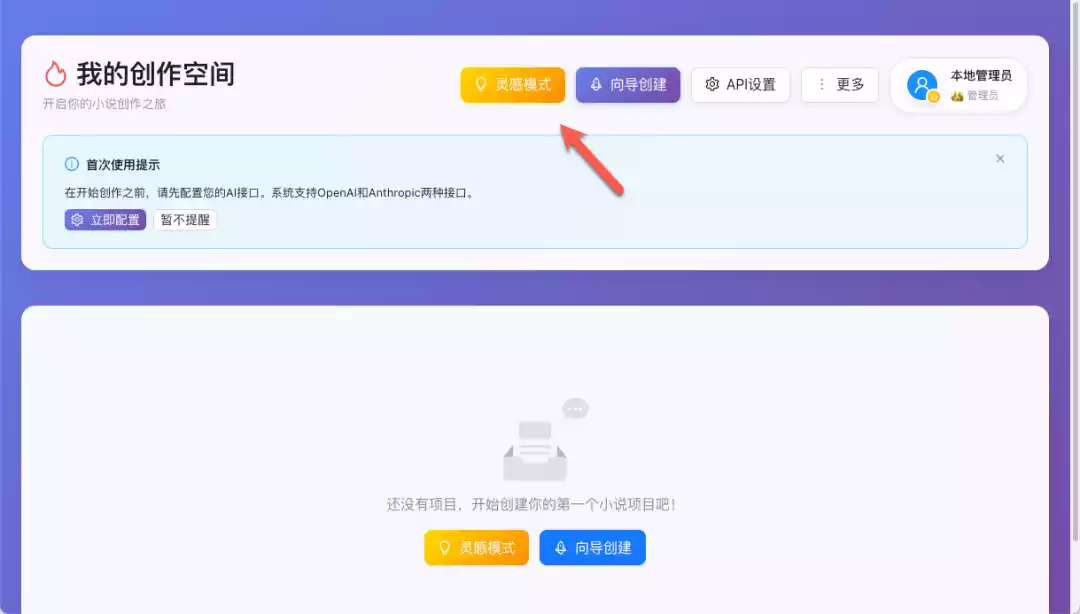Click the lightbulb icon on bottom 灵感模式 button
This screenshot has width=1080, height=614.
click(x=447, y=547)
